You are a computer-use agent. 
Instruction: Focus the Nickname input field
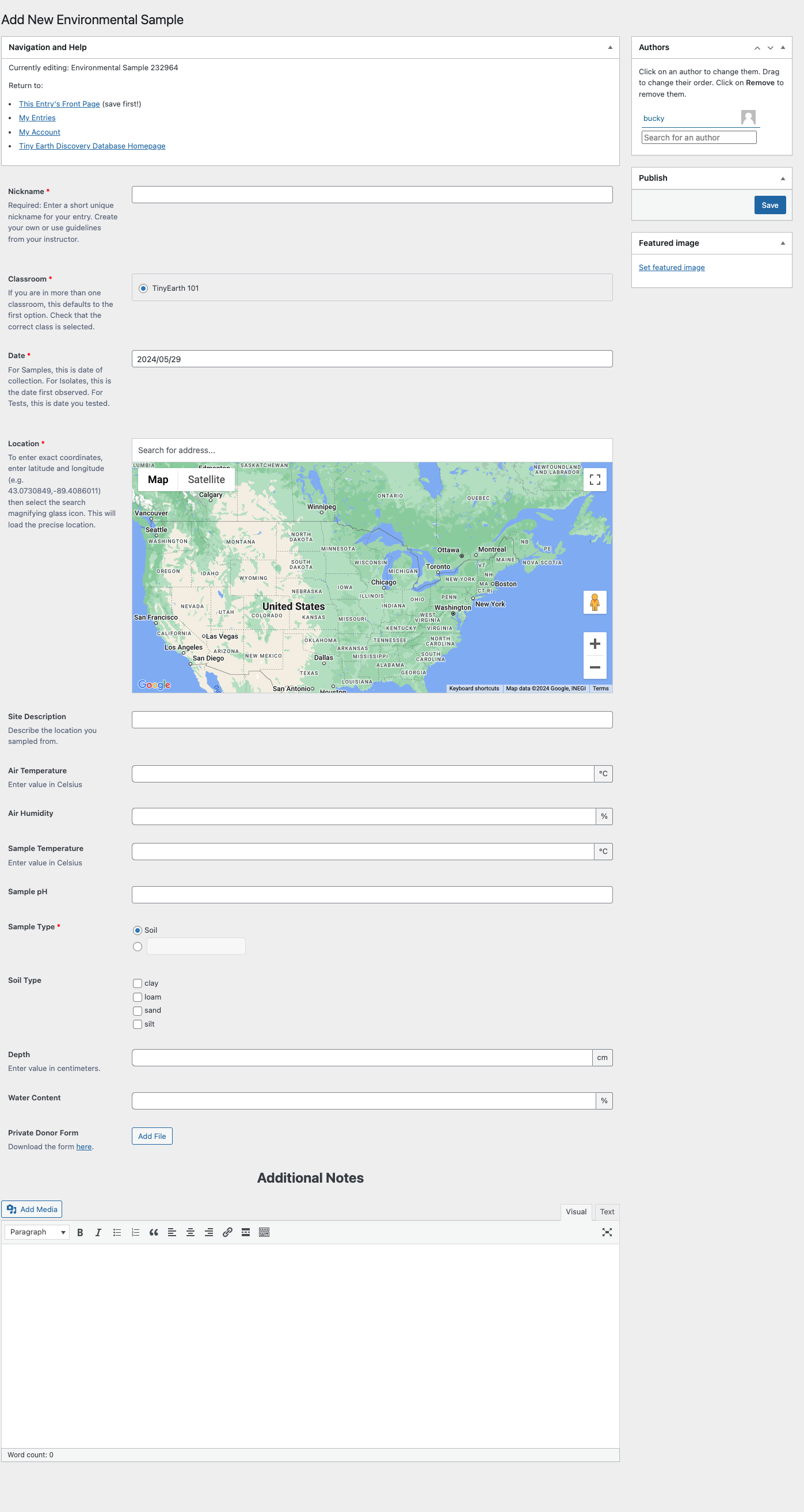click(372, 195)
